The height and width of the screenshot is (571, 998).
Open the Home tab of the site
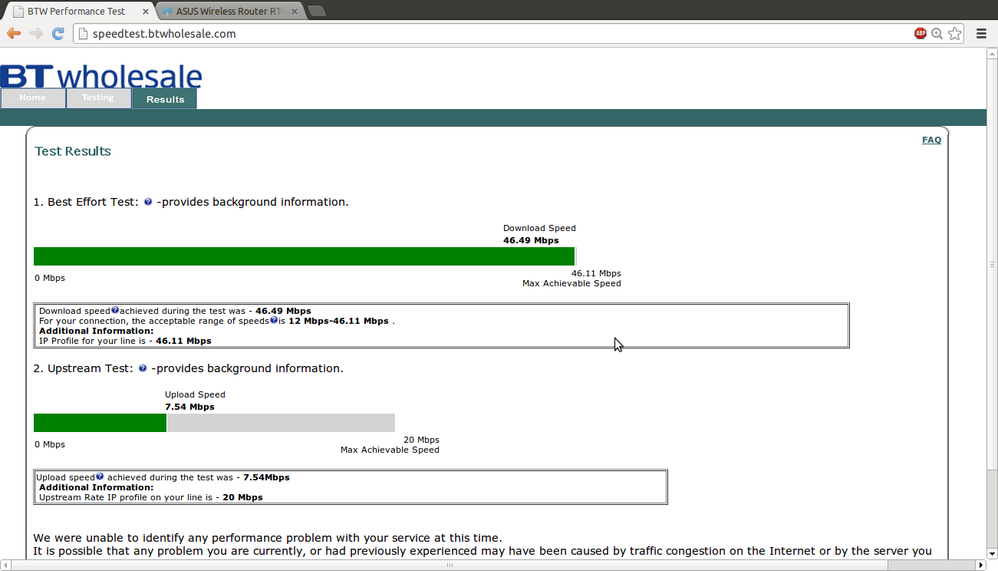[x=32, y=98]
